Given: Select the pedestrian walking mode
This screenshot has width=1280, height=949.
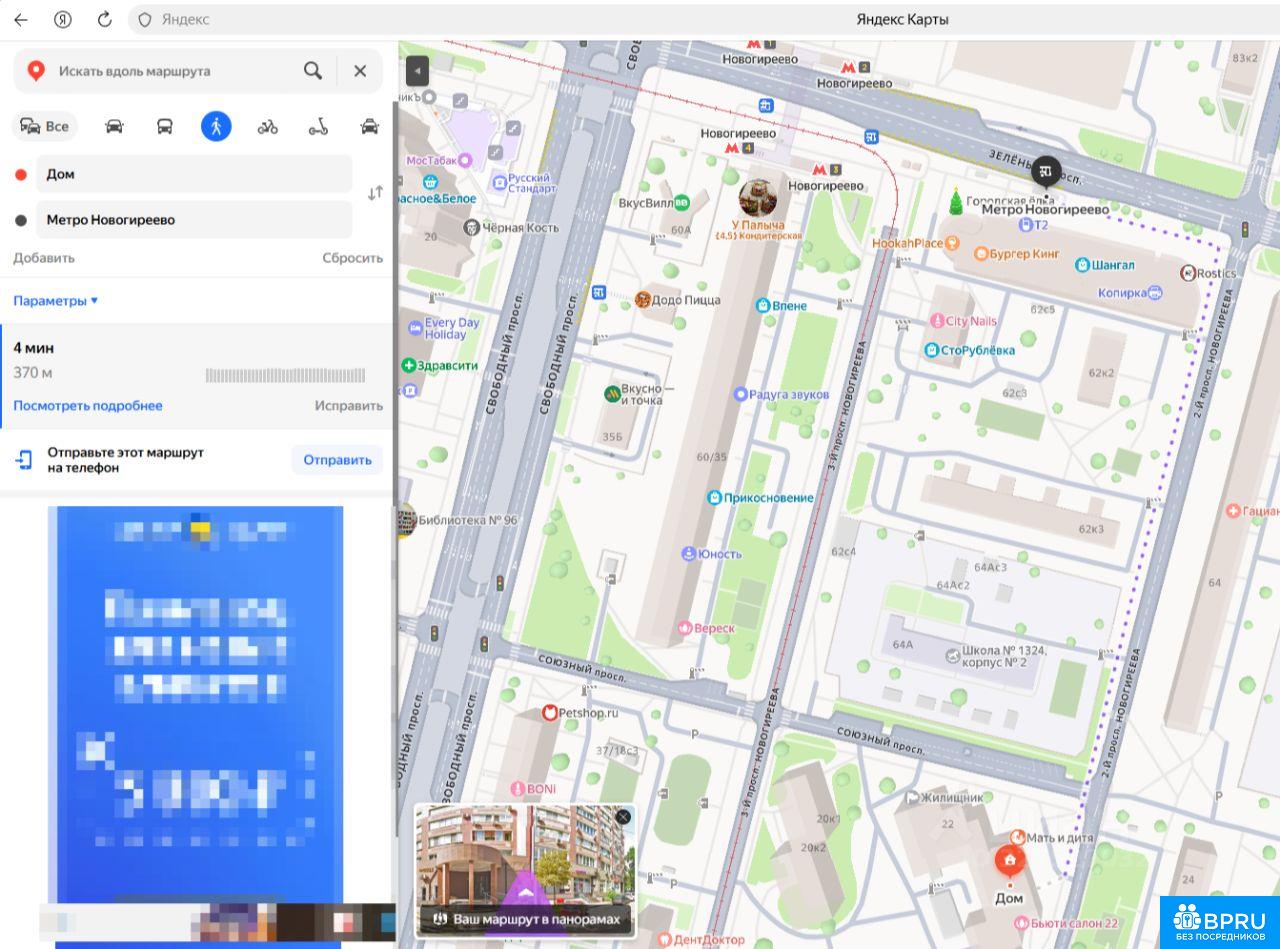Looking at the screenshot, I should point(216,126).
